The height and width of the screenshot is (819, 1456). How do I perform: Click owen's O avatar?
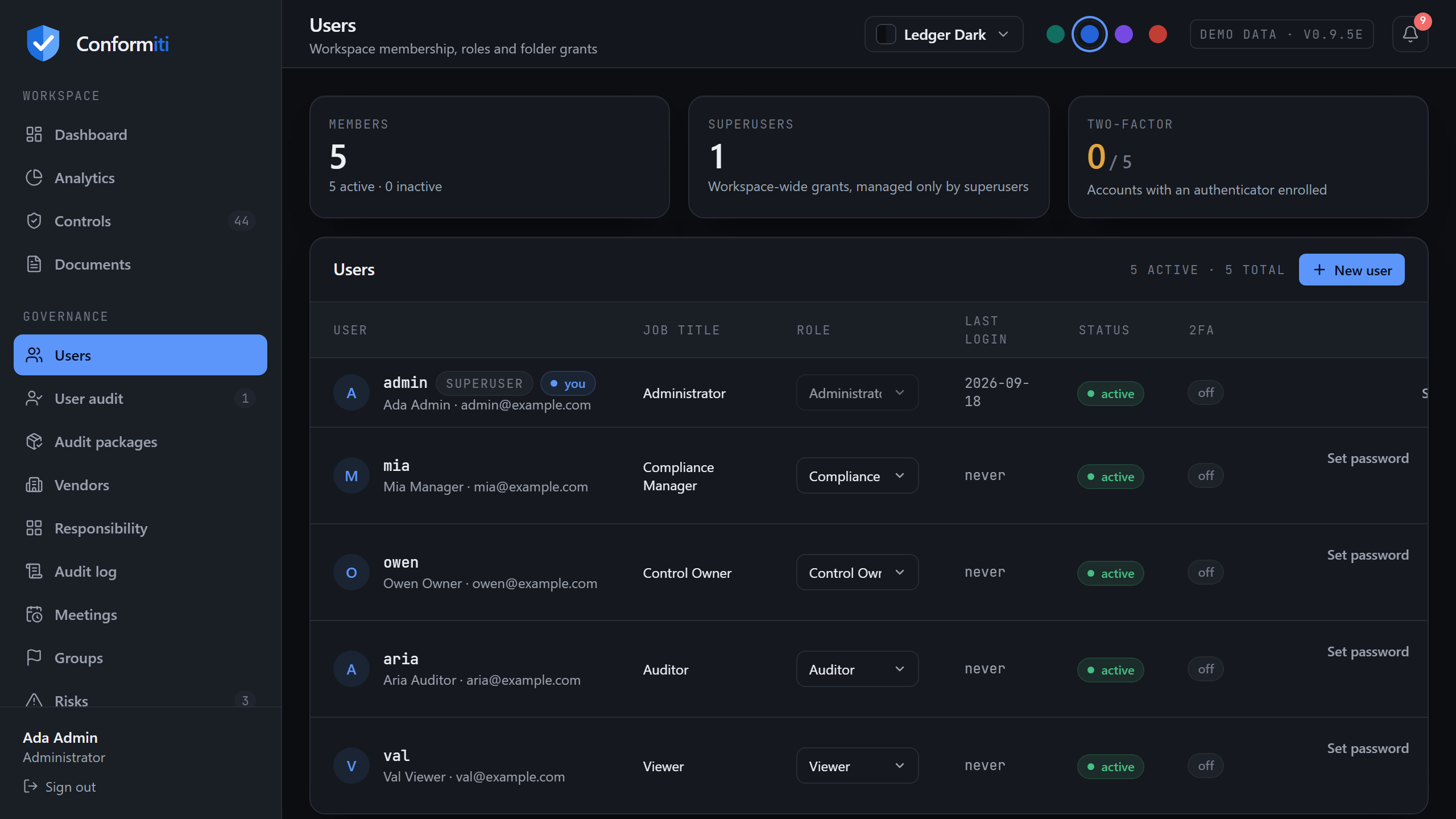tap(351, 572)
